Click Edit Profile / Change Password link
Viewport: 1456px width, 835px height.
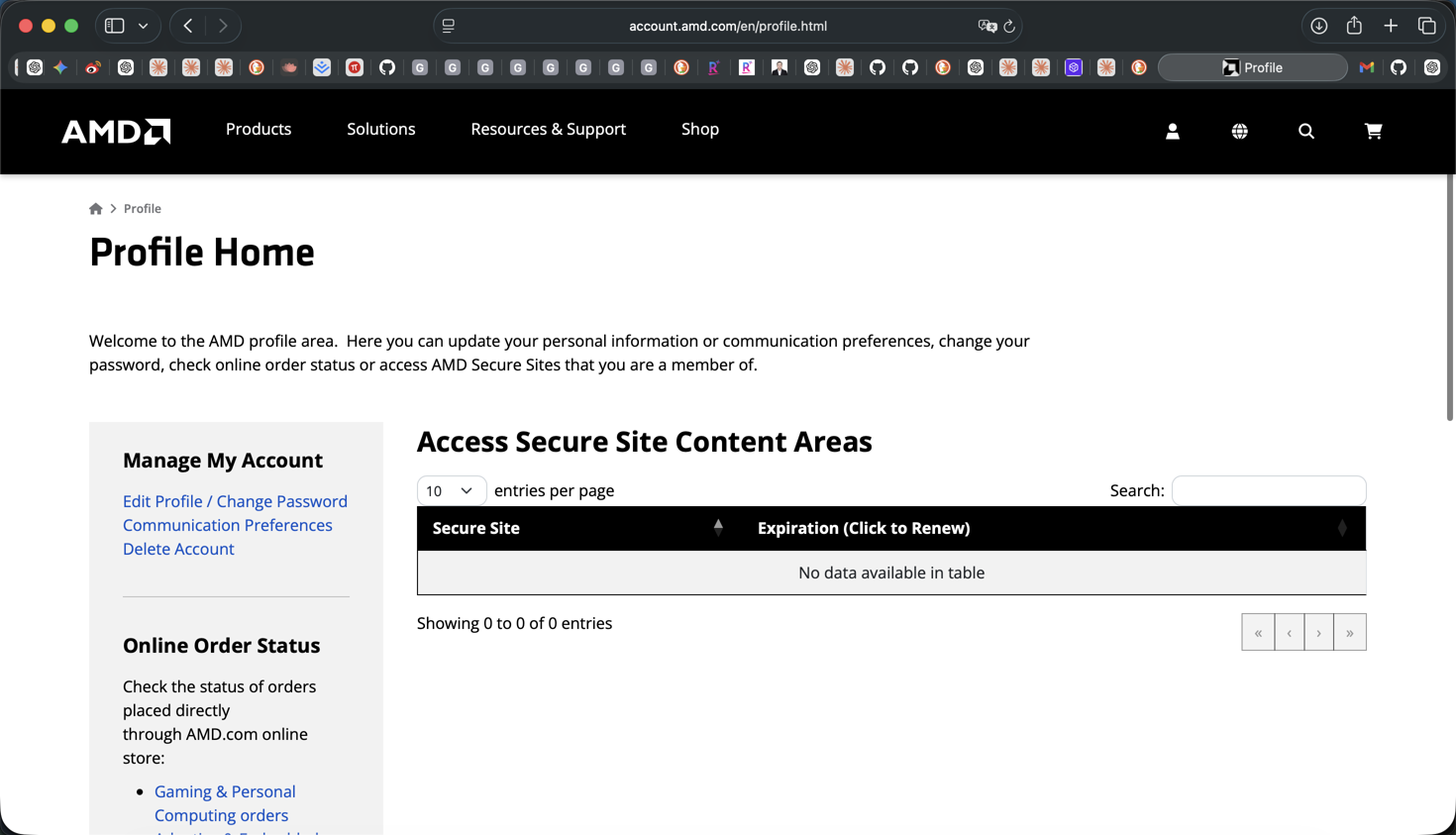point(235,501)
